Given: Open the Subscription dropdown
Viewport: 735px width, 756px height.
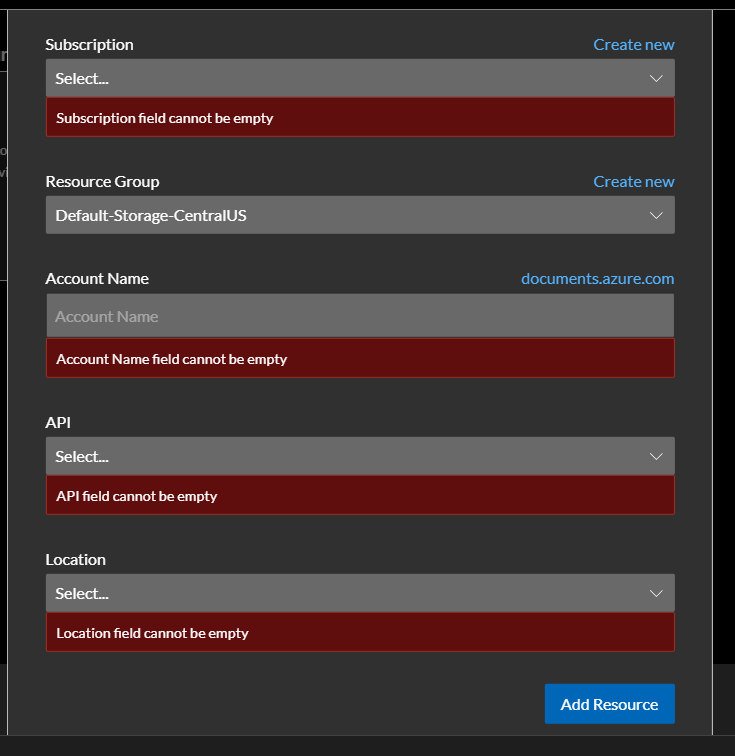Looking at the screenshot, I should [360, 78].
